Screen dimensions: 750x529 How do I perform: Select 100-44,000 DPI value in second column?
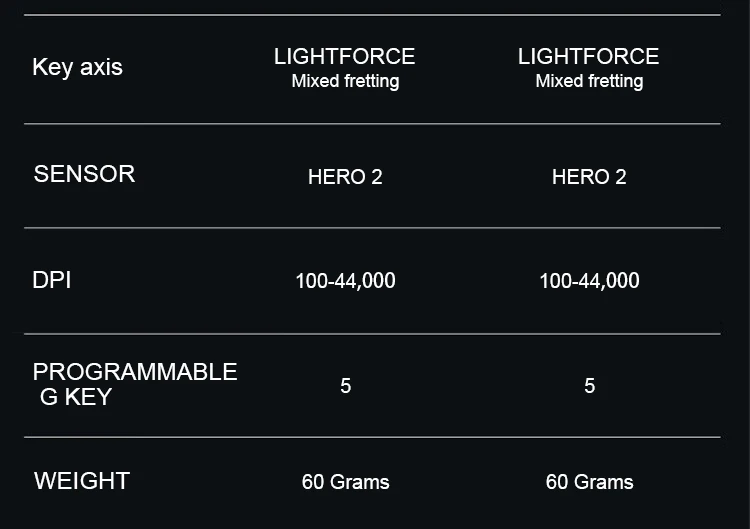(589, 281)
